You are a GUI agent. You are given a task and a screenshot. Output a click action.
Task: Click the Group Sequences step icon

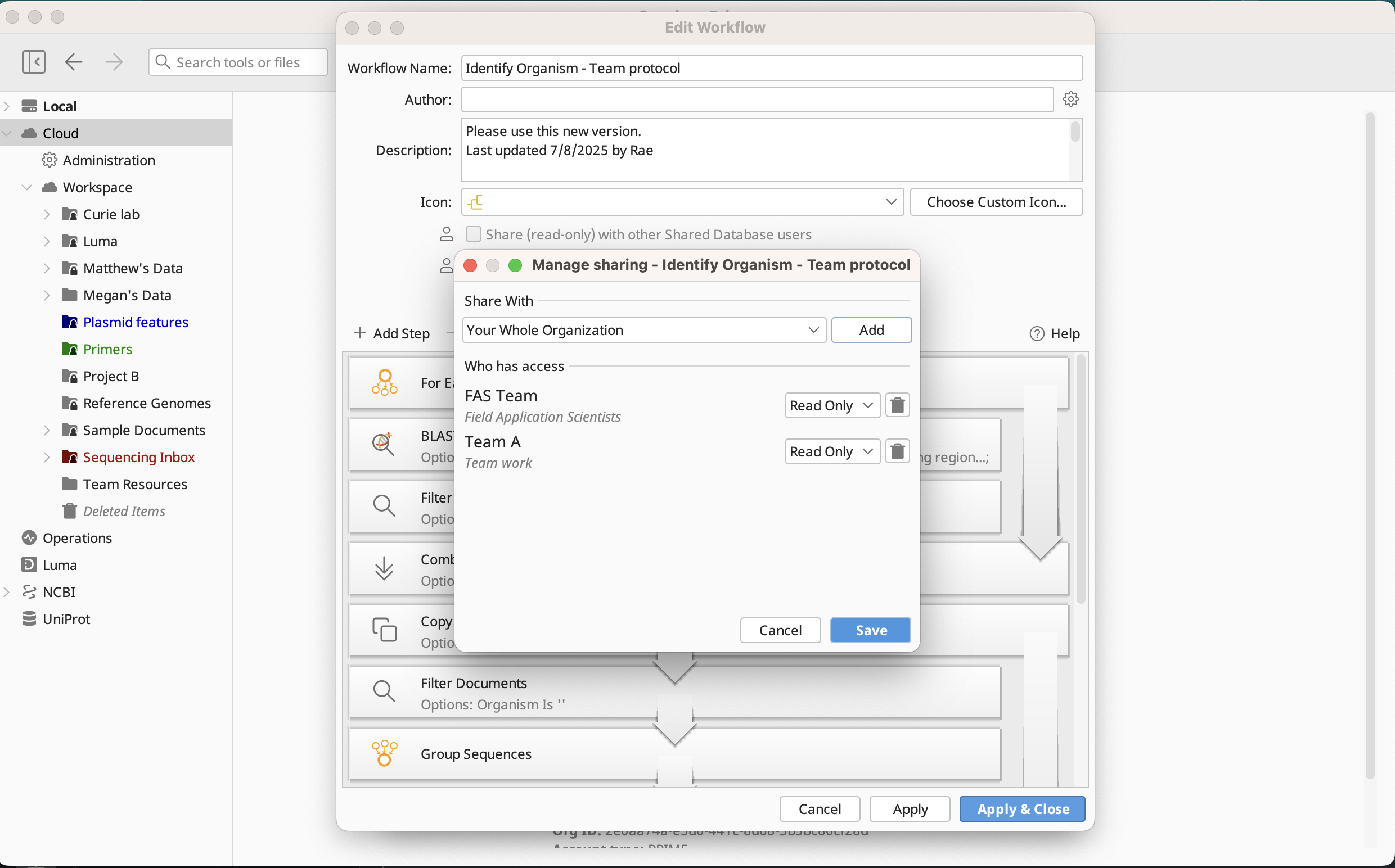coord(384,753)
